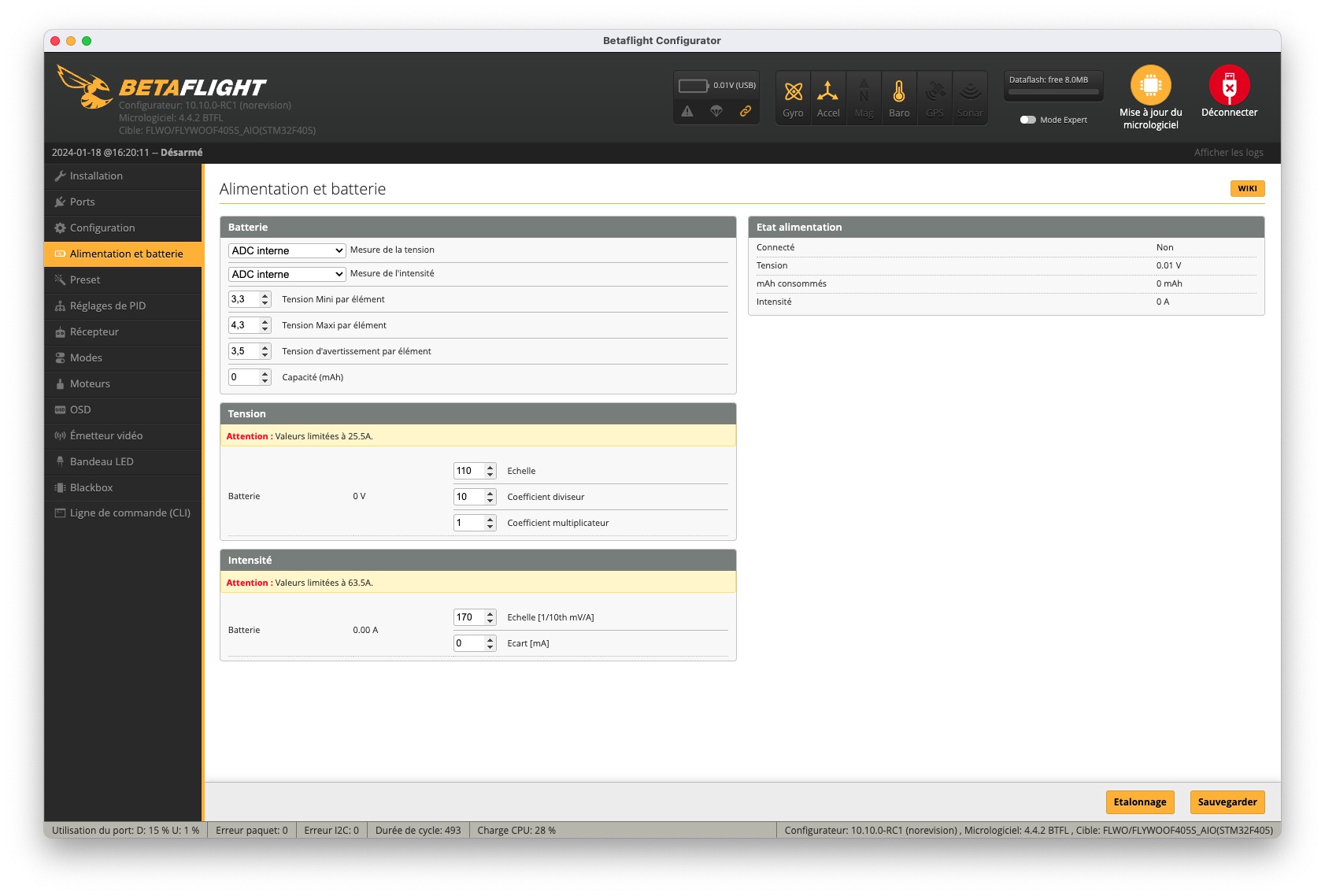Click the link status icon
The image size is (1325, 896).
pos(745,111)
